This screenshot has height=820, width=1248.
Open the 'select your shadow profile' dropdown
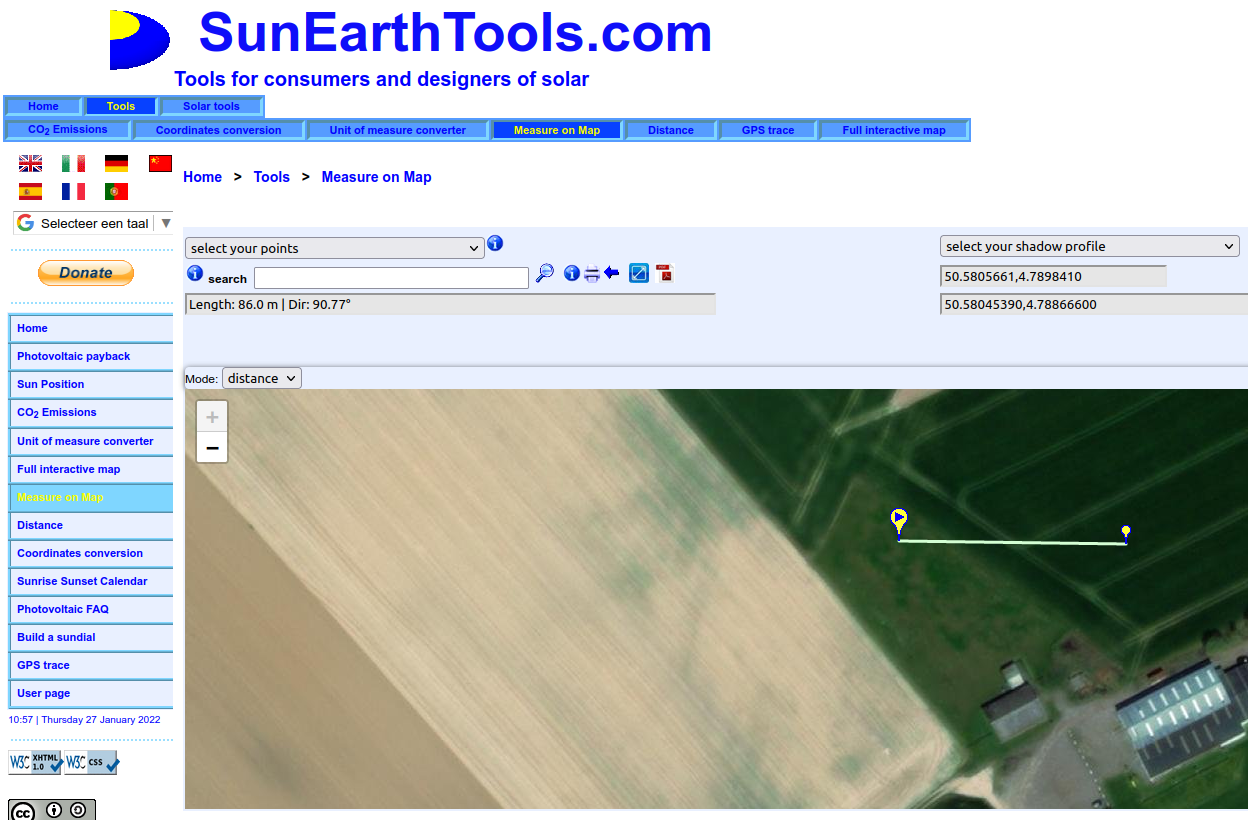click(x=1090, y=246)
